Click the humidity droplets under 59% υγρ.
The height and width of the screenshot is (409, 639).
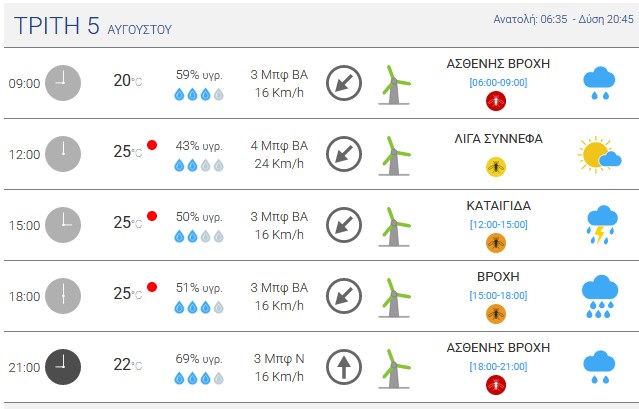click(199, 95)
